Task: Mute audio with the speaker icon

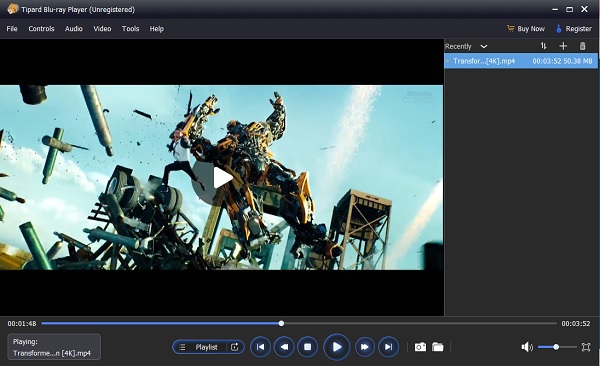Action: tap(527, 347)
